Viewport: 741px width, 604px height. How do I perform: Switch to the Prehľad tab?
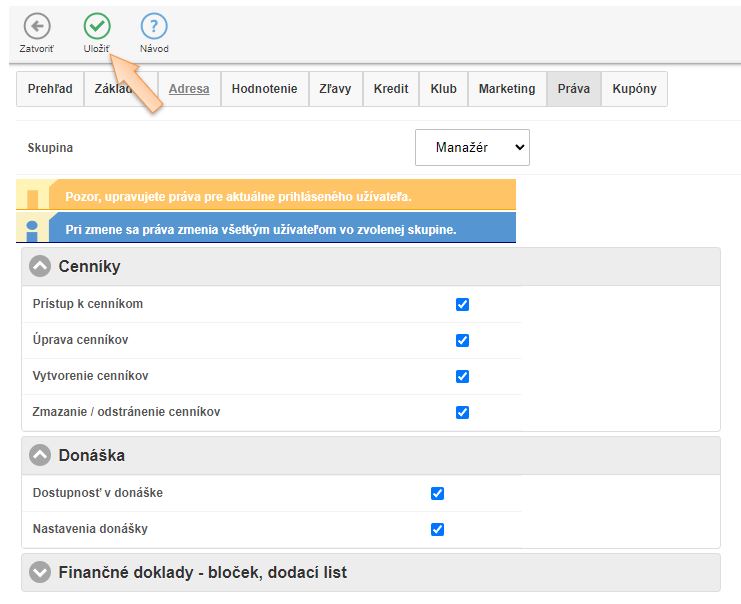pyautogui.click(x=50, y=89)
